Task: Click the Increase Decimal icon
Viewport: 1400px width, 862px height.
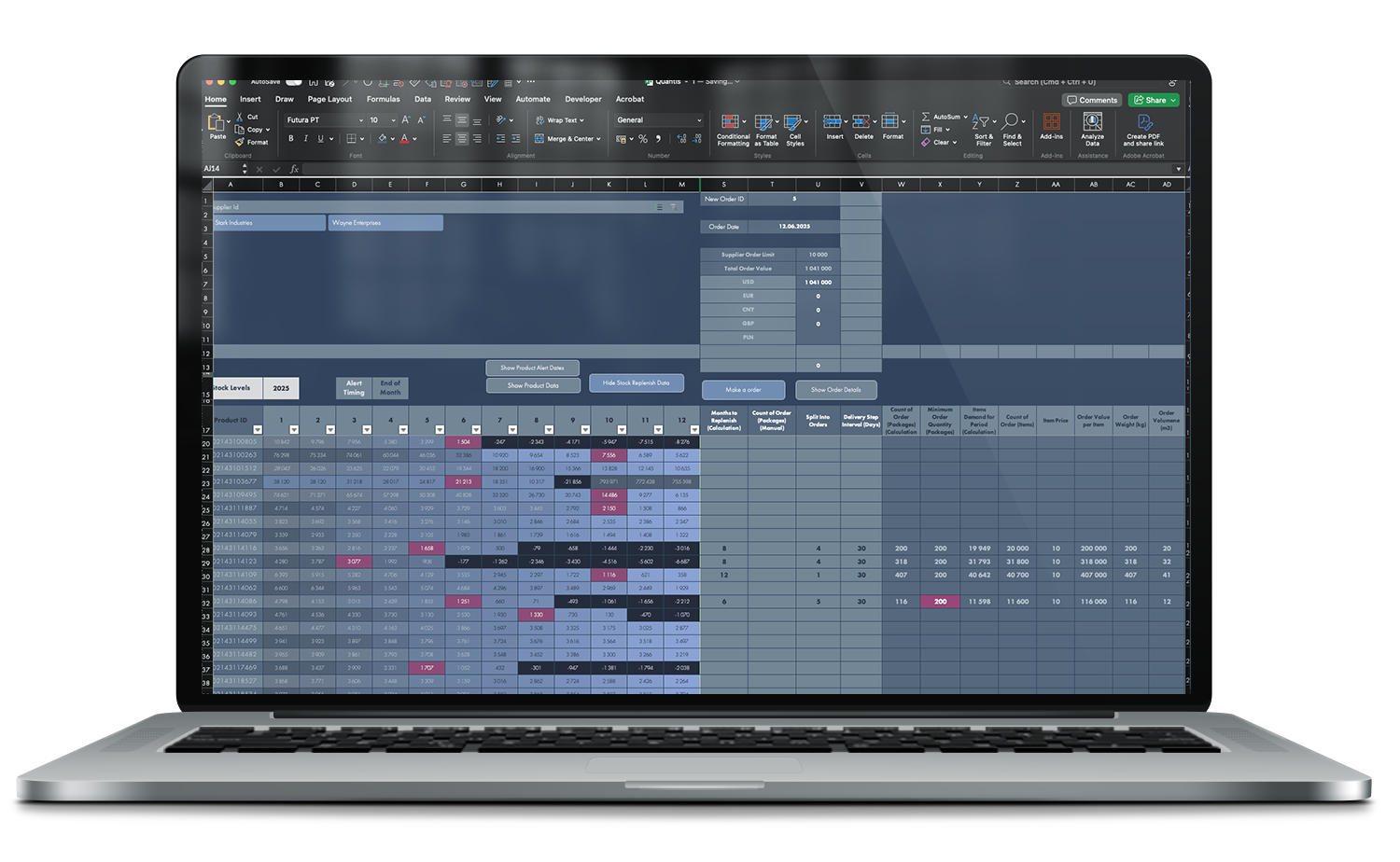Action: click(x=681, y=138)
